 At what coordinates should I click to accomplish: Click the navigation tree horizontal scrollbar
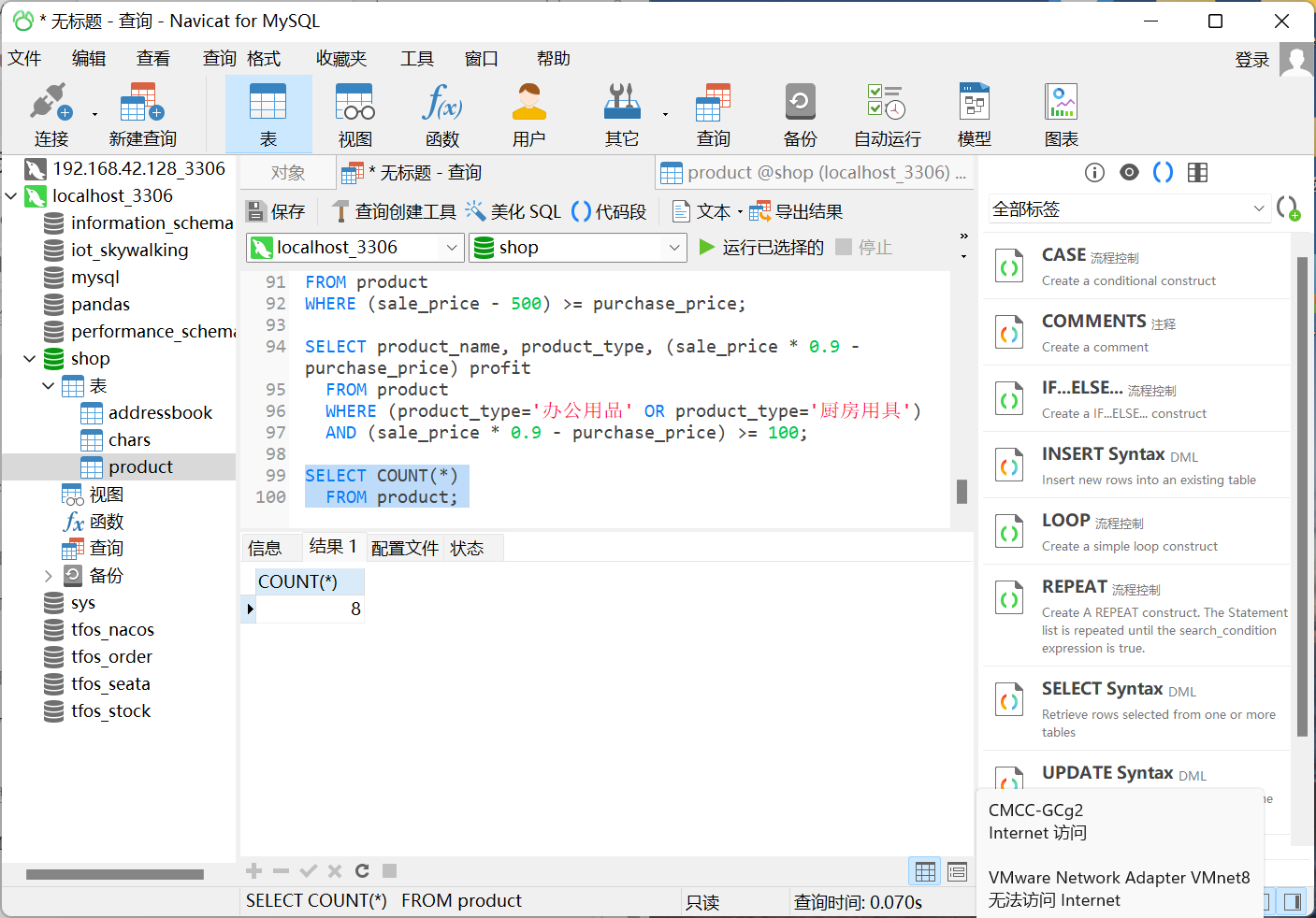[115, 875]
